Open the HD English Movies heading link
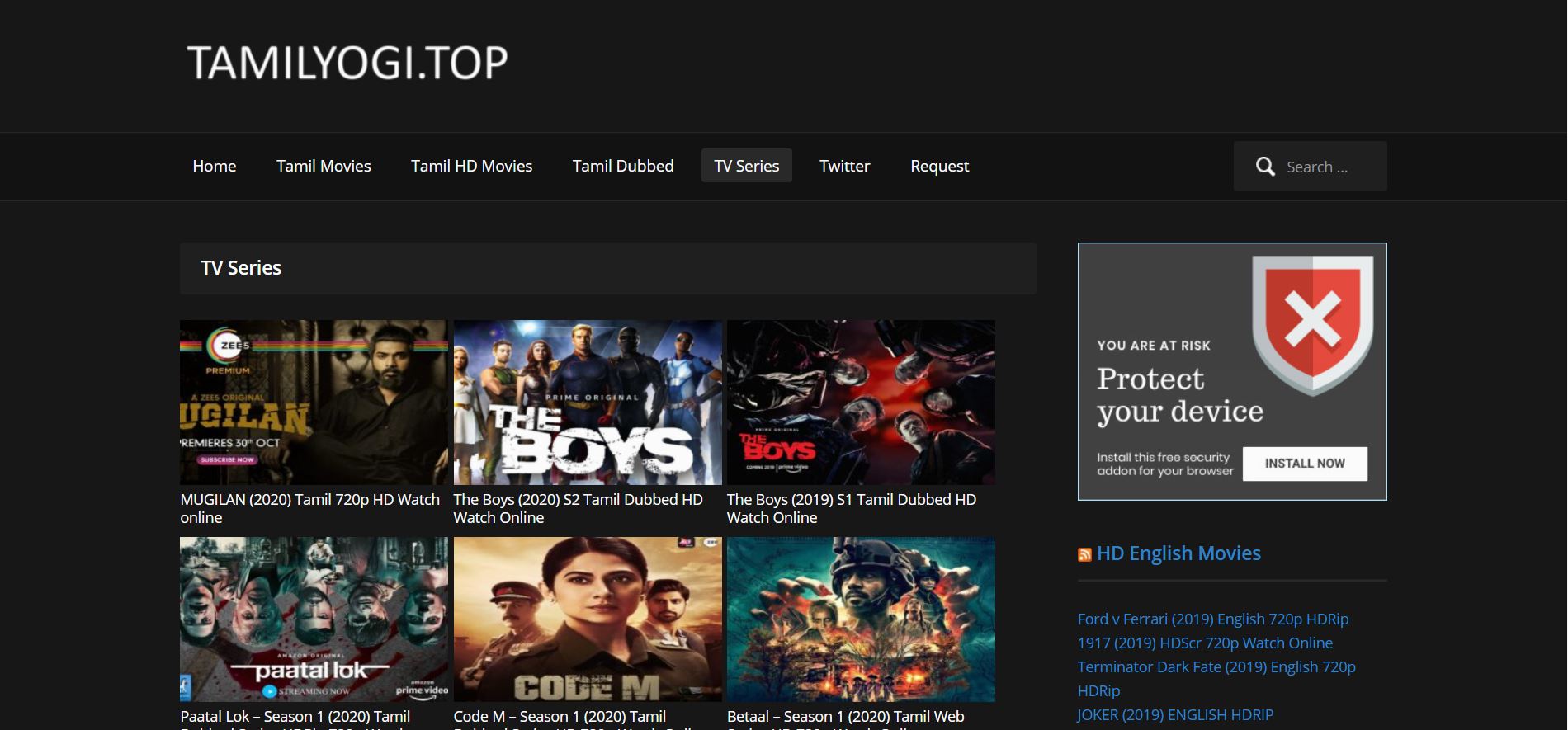 (x=1178, y=553)
